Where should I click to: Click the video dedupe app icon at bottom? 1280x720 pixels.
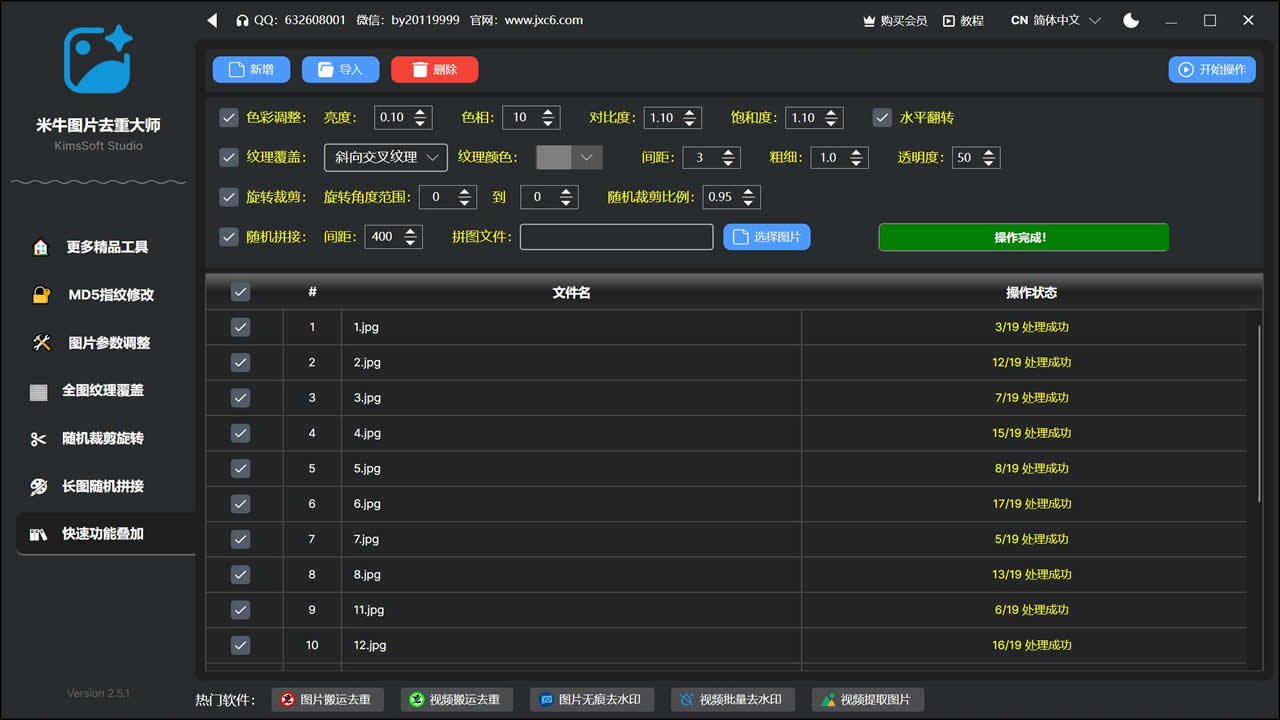click(x=417, y=700)
